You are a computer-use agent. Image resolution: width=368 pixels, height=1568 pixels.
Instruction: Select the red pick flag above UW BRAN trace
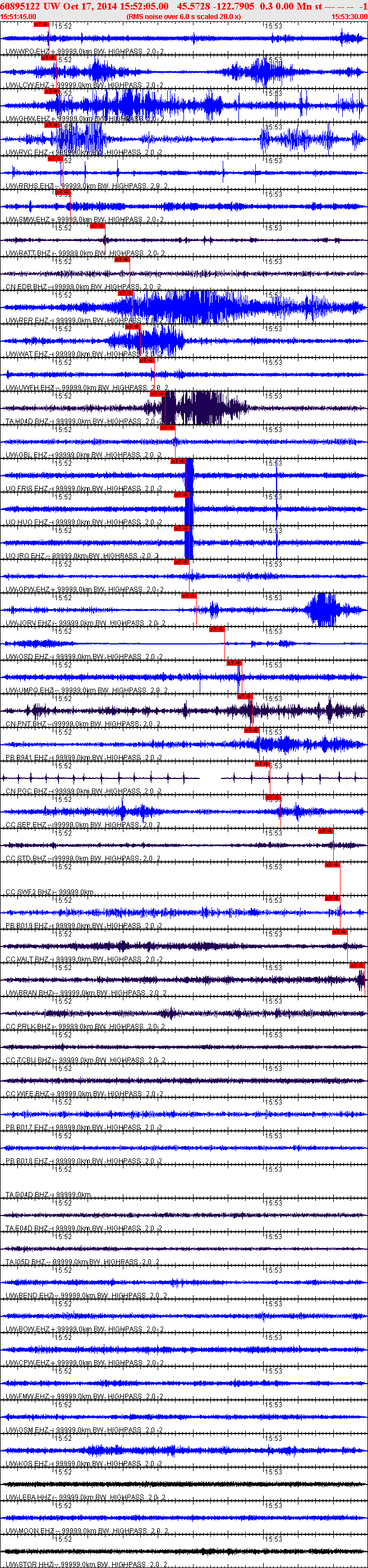pyautogui.click(x=356, y=966)
